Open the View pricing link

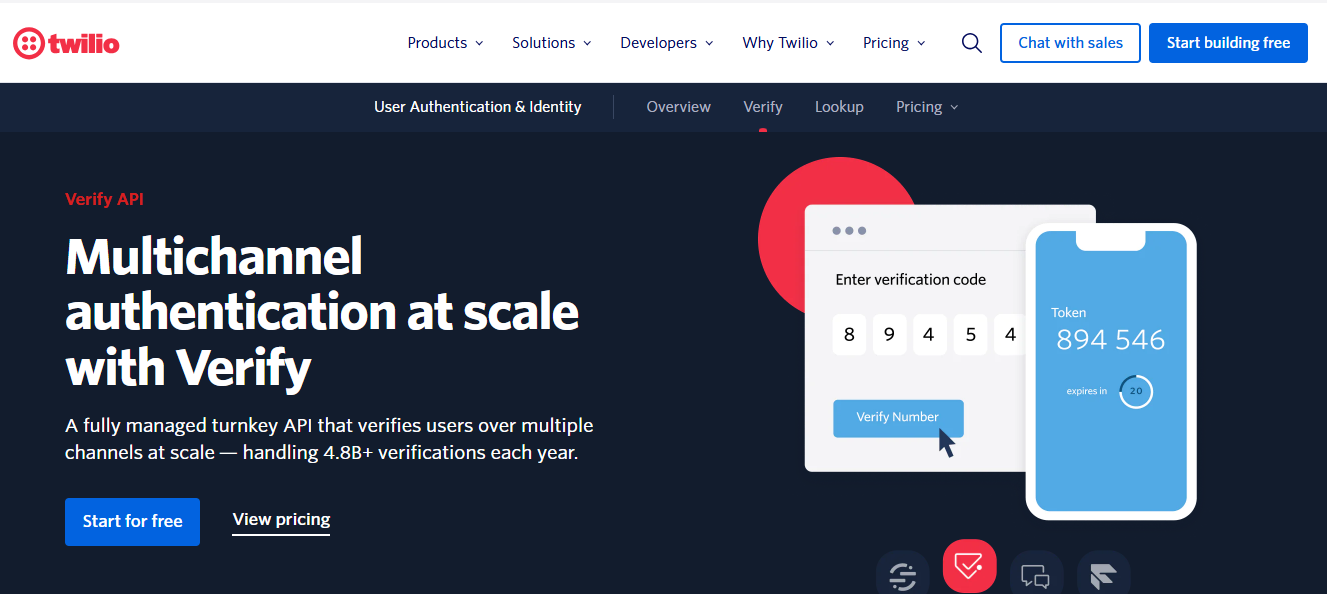point(281,519)
